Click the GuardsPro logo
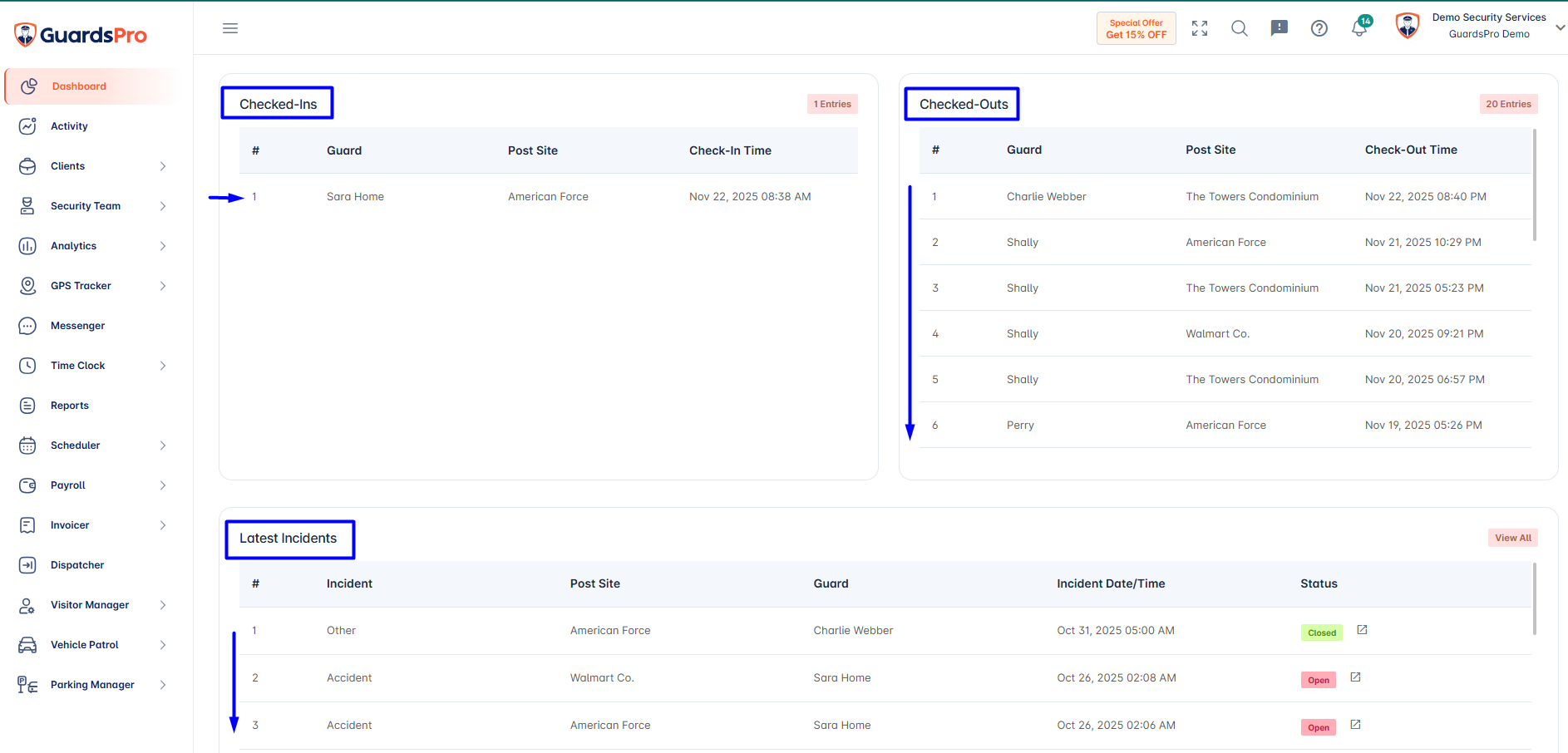Viewport: 1568px width, 753px height. 81,35
